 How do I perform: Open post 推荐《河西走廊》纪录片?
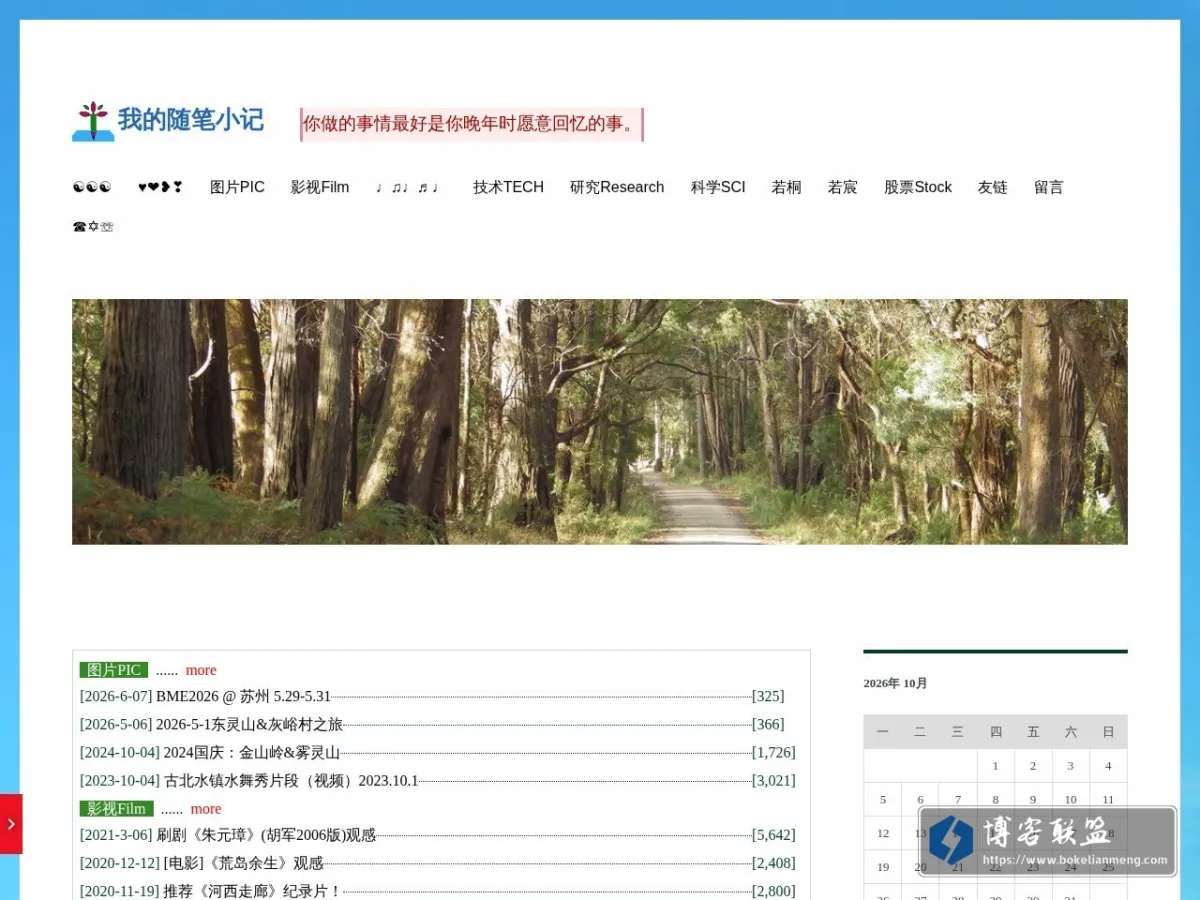coord(253,891)
